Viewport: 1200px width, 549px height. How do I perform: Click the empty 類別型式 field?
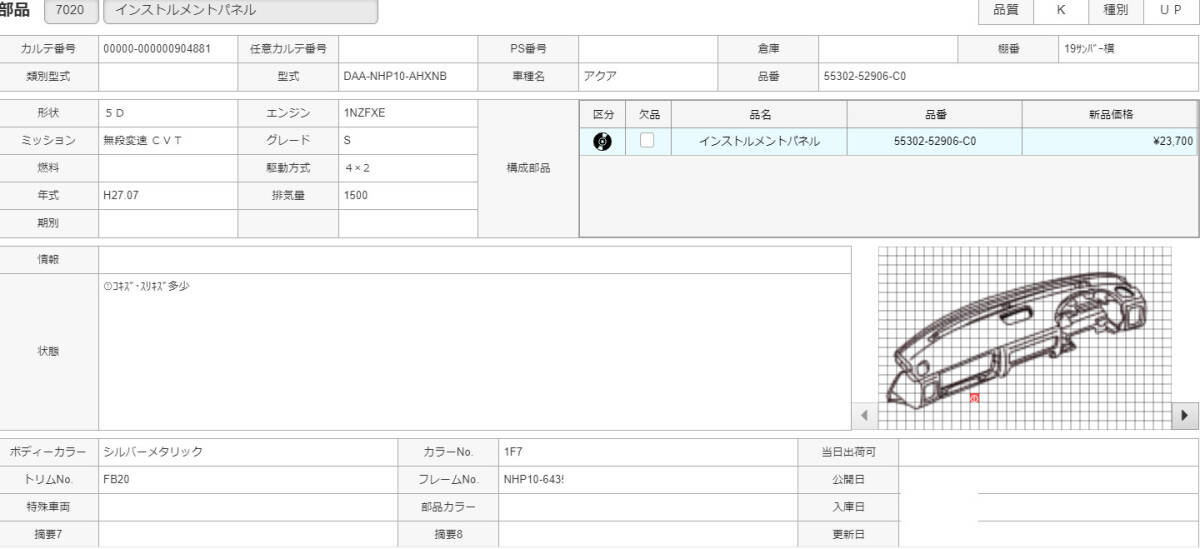(x=168, y=76)
